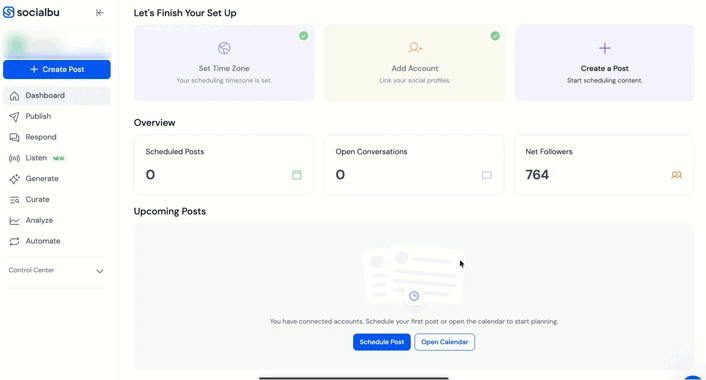This screenshot has width=706, height=380.
Task: Click 'Start scheduling content.' text
Action: pyautogui.click(x=605, y=81)
